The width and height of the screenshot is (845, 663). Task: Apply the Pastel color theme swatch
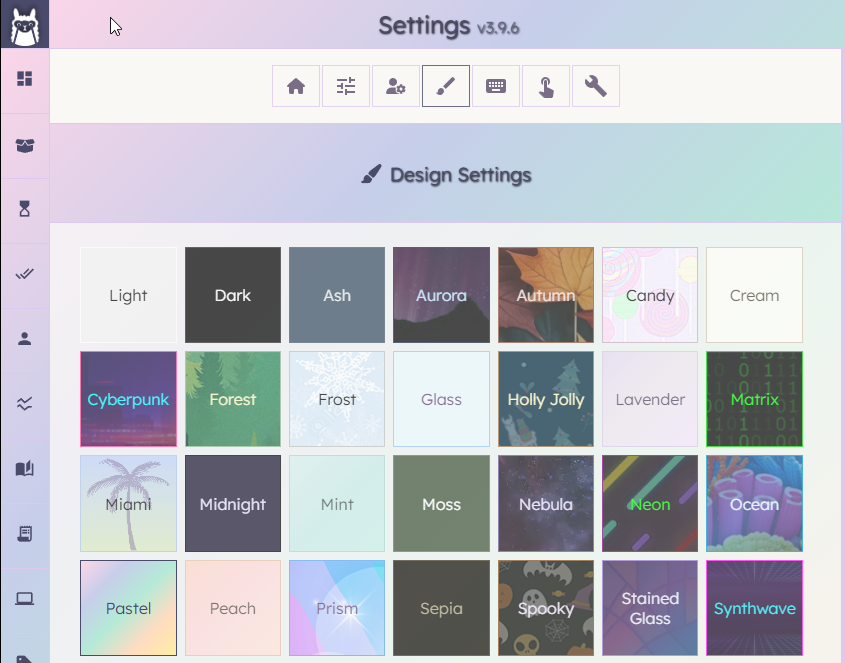click(x=128, y=607)
